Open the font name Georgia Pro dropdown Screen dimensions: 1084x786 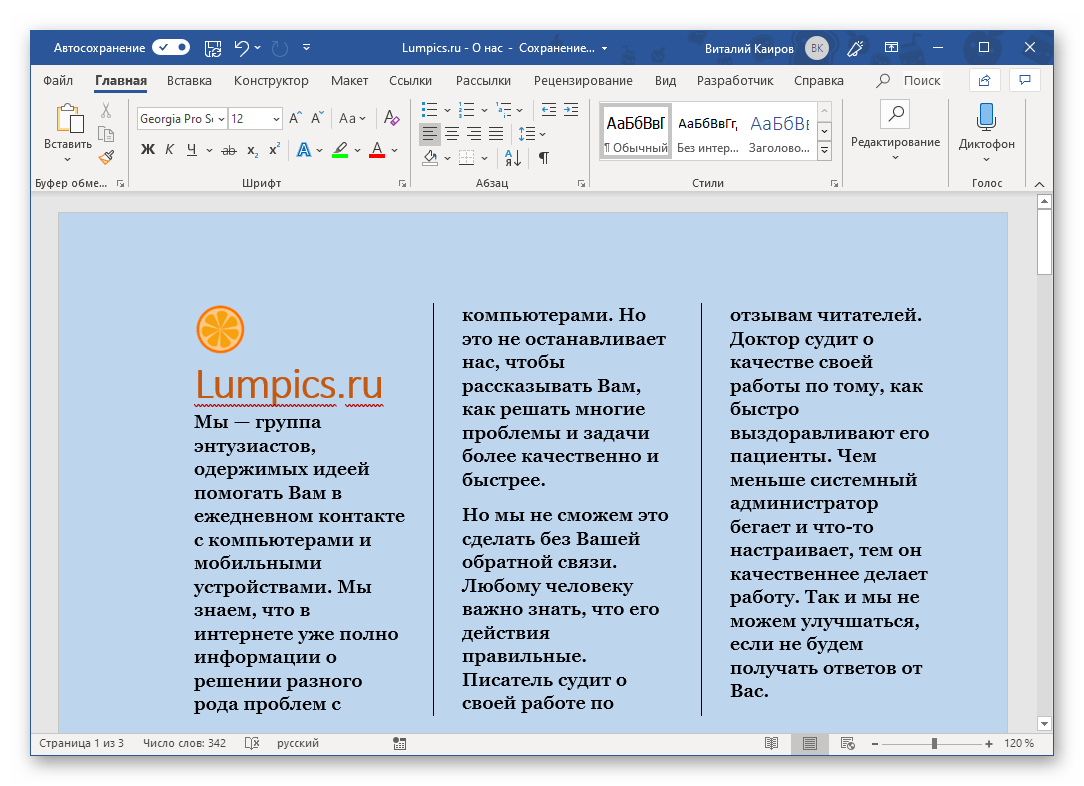(222, 119)
